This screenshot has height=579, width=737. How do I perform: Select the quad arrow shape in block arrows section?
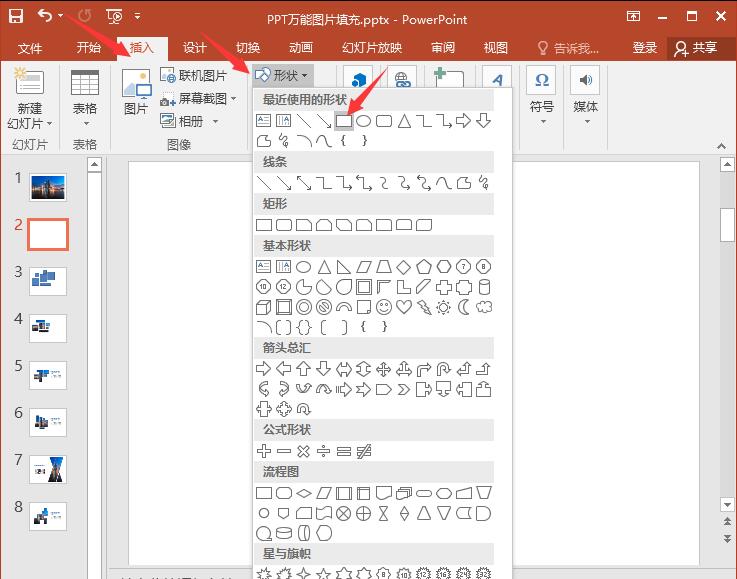coord(384,369)
